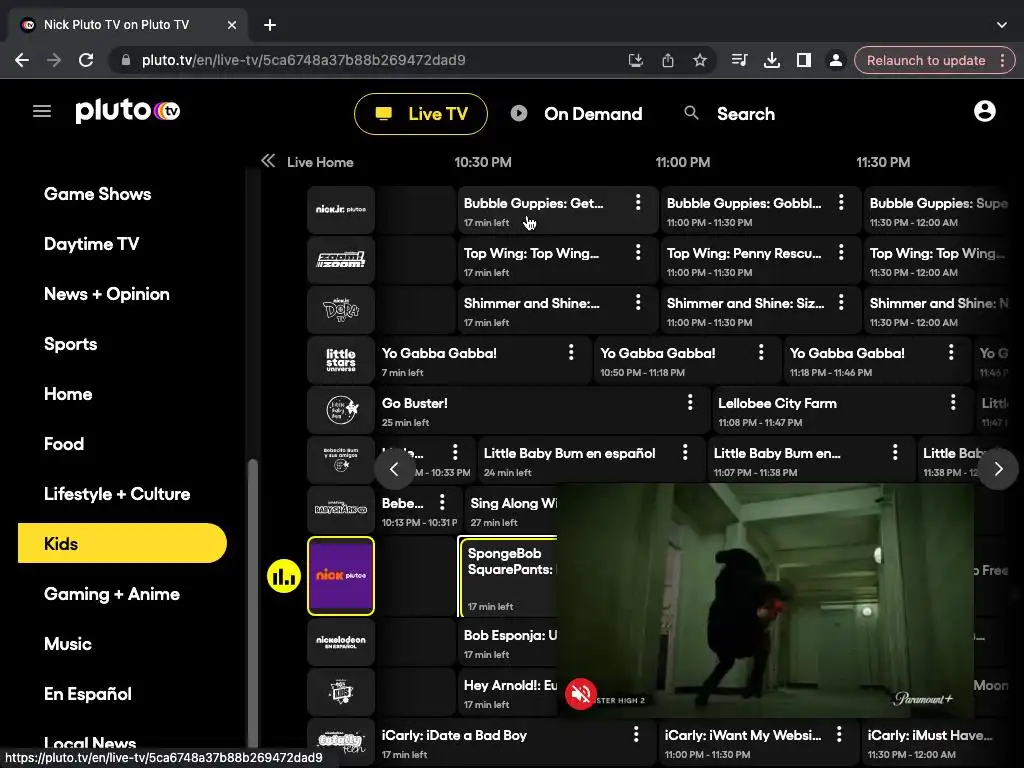Screen dimensions: 1024x768
Task: Click the install app icon in address bar
Action: tap(635, 60)
